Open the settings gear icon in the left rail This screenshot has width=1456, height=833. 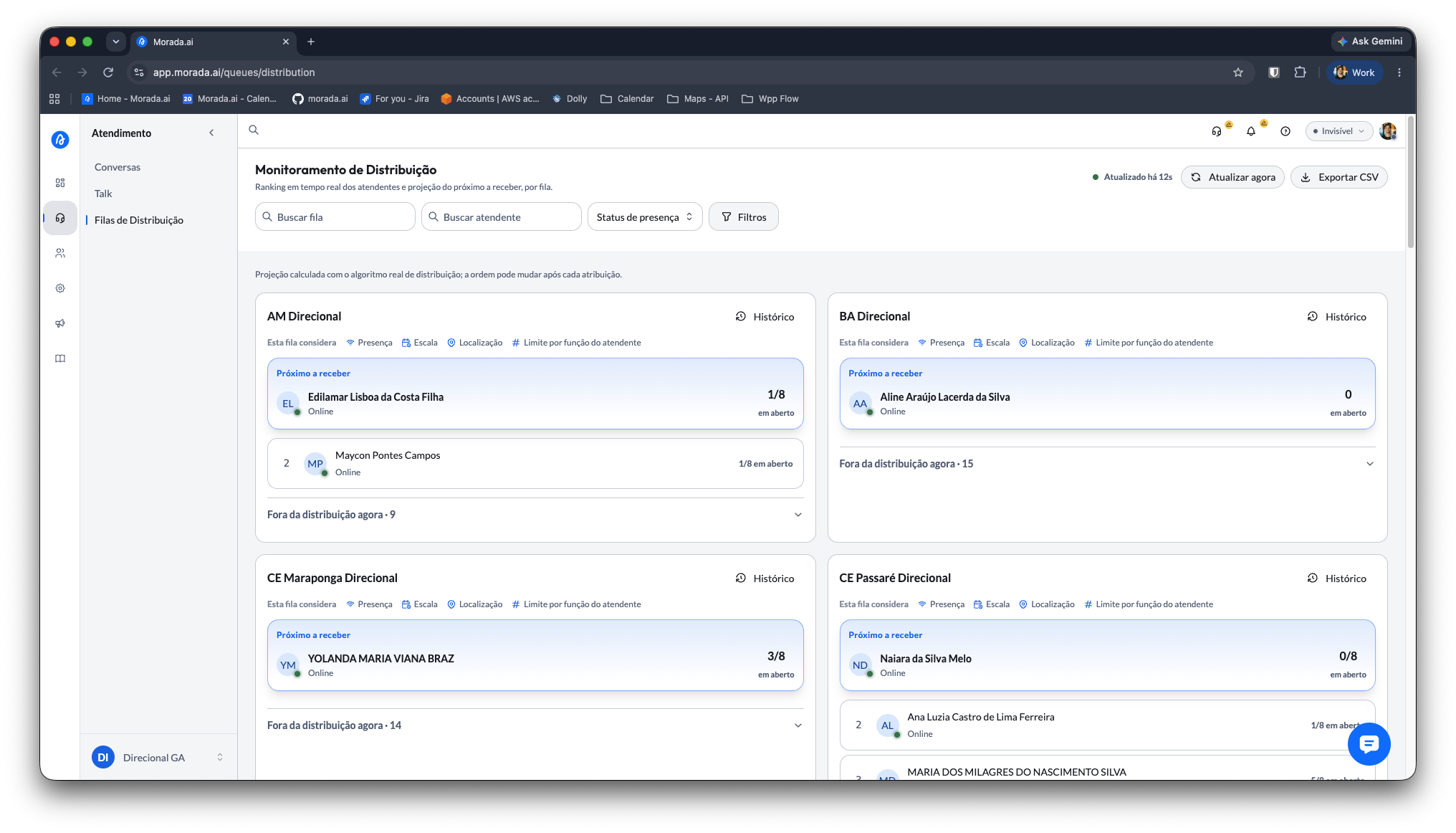pos(60,288)
